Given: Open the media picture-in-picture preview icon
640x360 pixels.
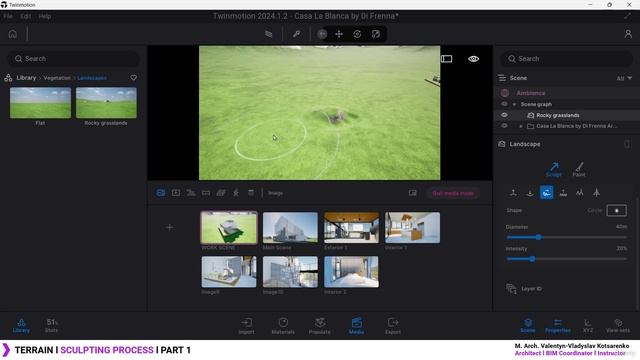Looking at the screenshot, I should pyautogui.click(x=413, y=193).
